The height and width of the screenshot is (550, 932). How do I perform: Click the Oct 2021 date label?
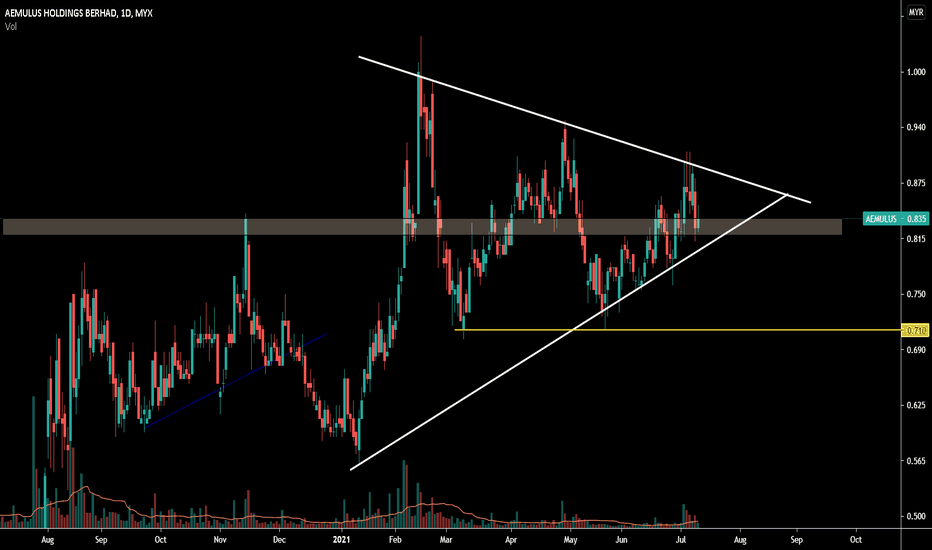tap(856, 540)
